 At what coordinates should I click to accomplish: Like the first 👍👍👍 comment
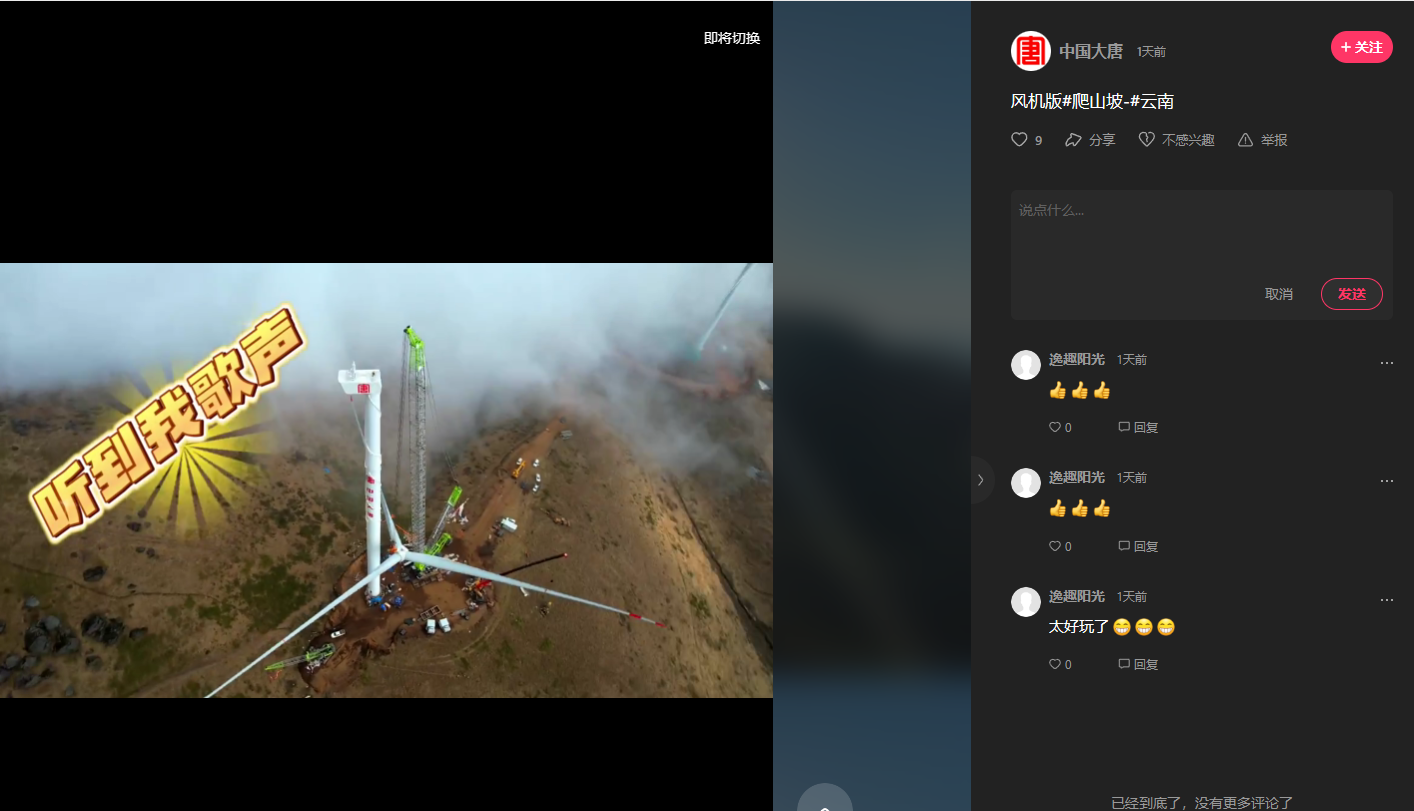click(x=1055, y=427)
